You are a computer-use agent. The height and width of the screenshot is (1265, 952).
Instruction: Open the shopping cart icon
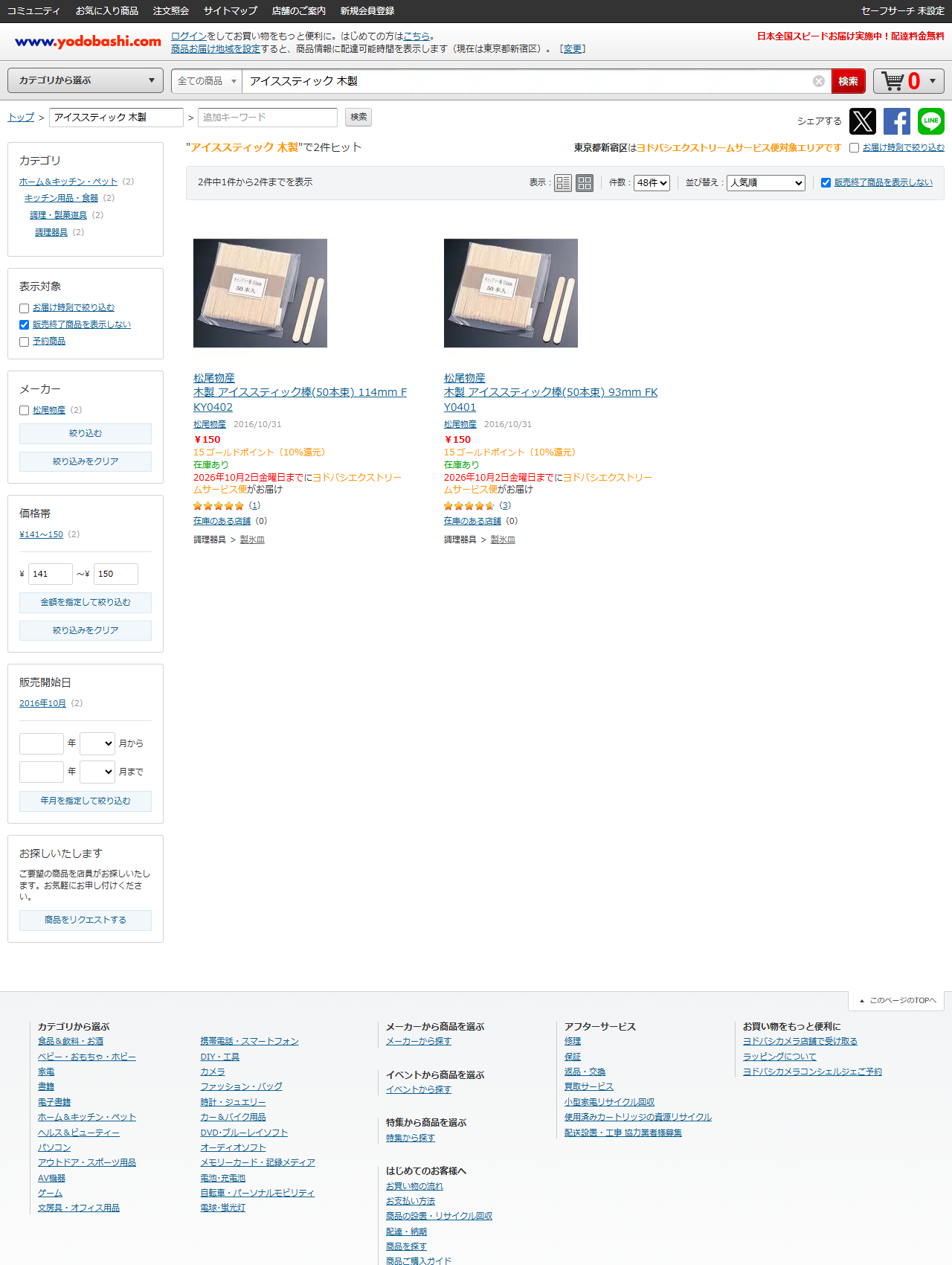point(892,80)
